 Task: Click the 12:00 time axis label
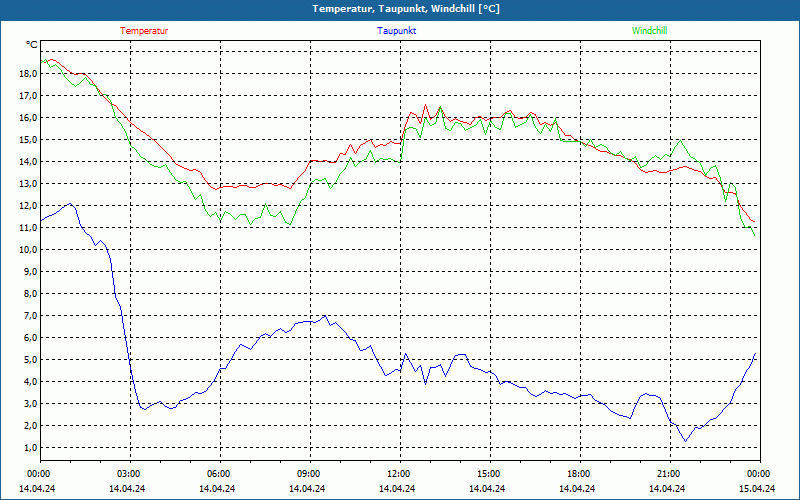(400, 474)
